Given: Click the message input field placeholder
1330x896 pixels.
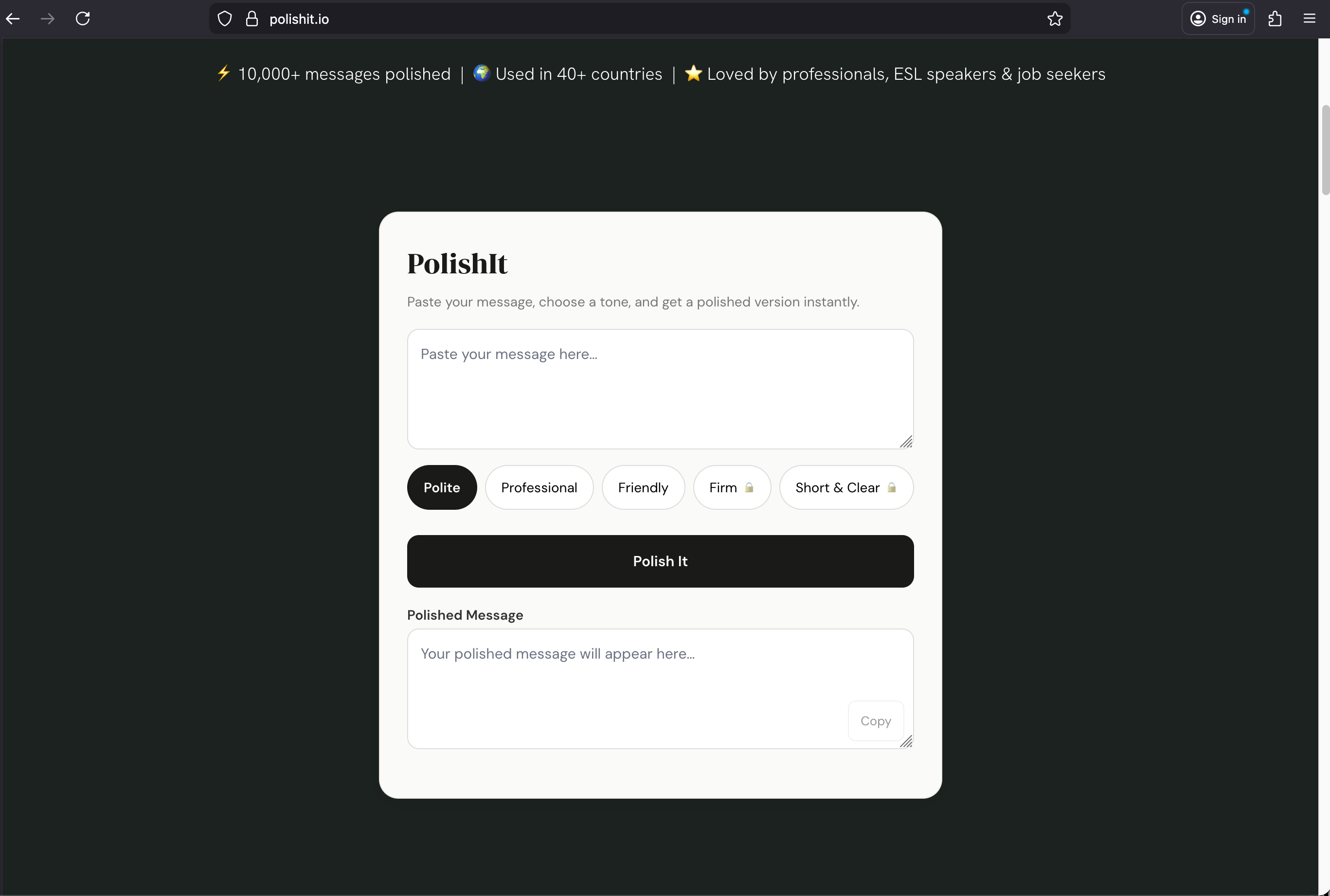Looking at the screenshot, I should [660, 389].
